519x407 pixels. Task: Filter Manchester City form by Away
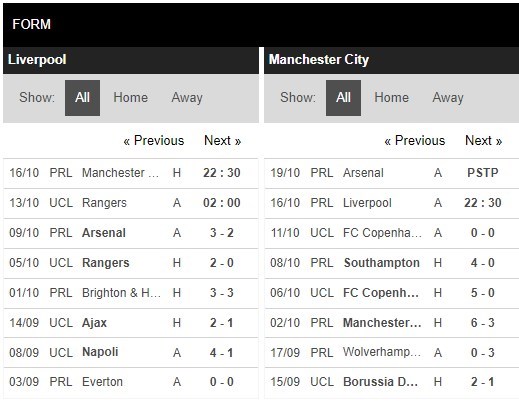coord(448,98)
